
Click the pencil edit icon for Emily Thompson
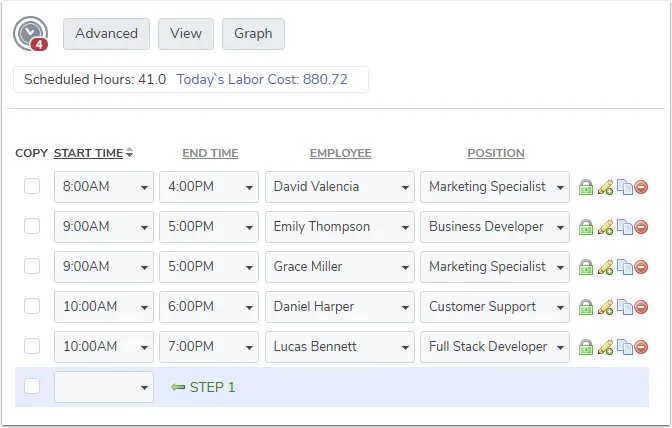[605, 227]
